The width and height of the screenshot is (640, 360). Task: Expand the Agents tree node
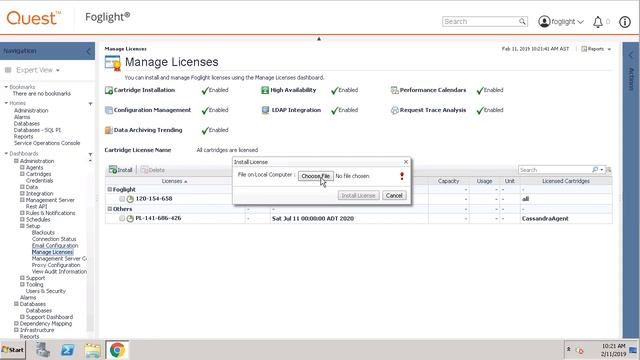[22, 167]
